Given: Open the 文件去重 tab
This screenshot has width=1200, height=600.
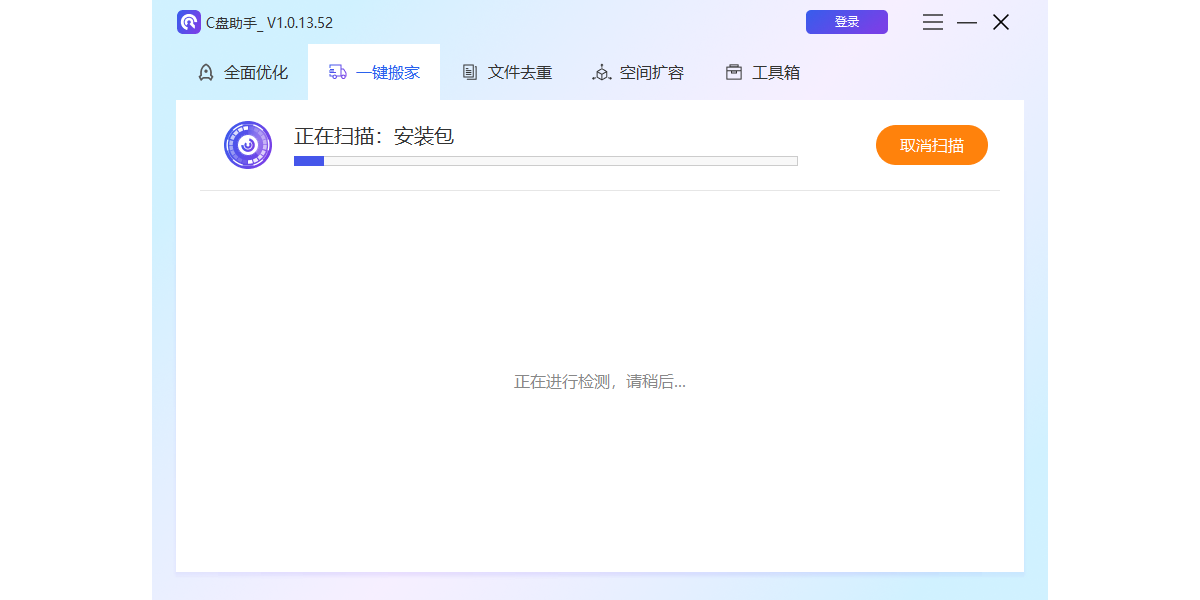Looking at the screenshot, I should (520, 72).
